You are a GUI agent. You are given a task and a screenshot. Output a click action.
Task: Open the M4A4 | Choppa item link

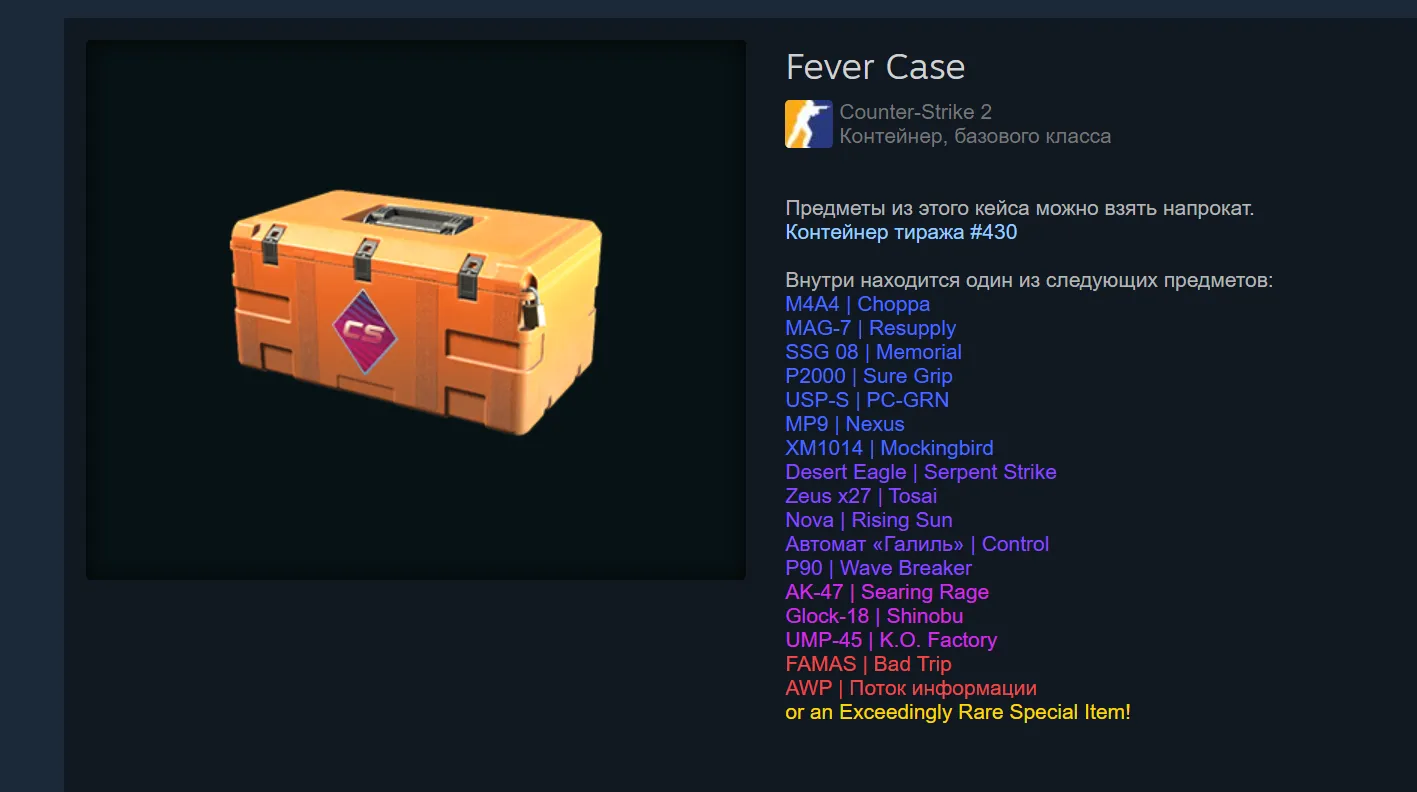pos(858,304)
